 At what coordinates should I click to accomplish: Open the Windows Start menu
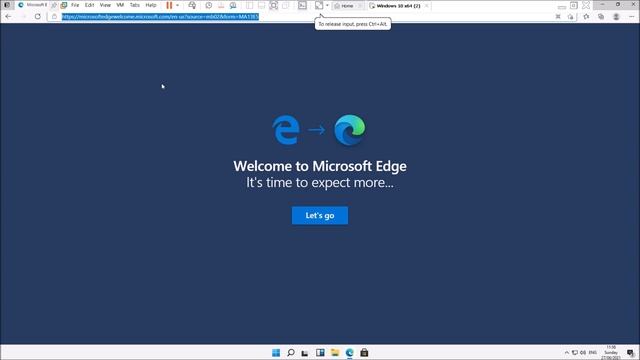click(x=276, y=352)
